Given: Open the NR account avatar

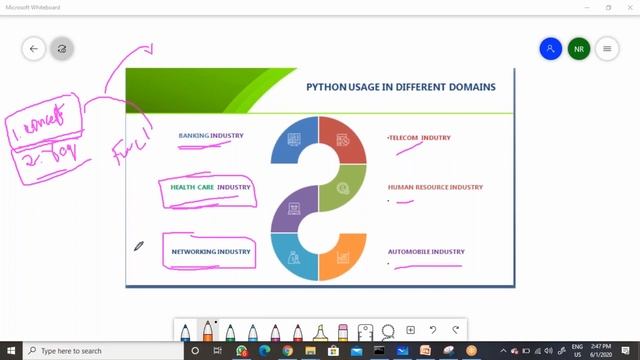Looking at the screenshot, I should [579, 49].
